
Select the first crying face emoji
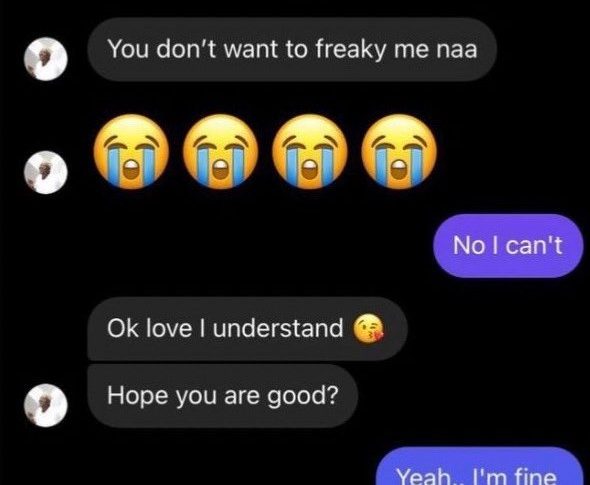point(131,151)
